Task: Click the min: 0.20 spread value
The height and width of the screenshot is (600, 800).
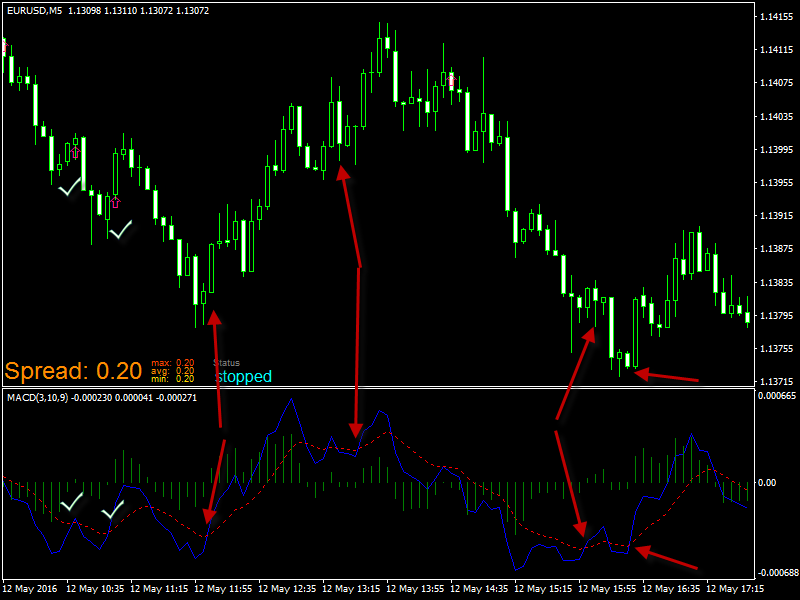Action: pos(172,379)
